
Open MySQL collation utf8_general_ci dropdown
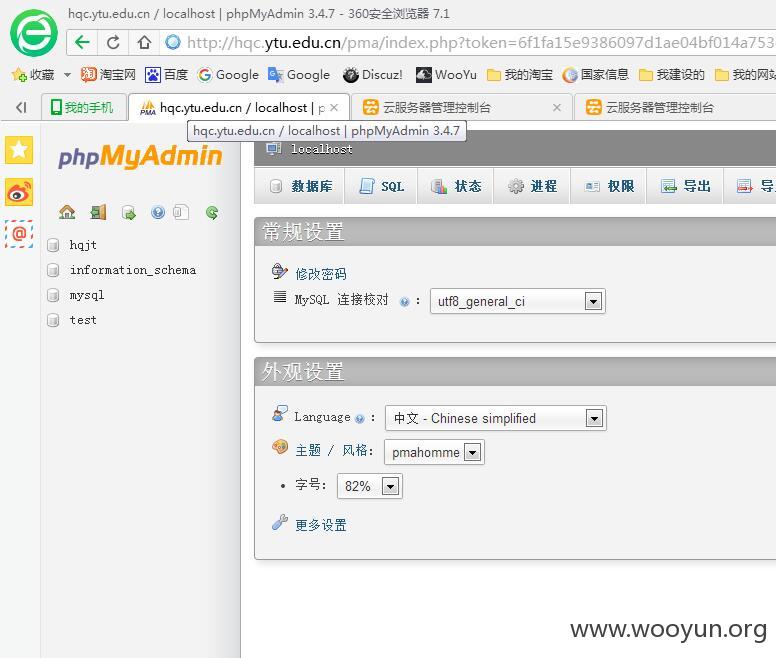click(x=518, y=301)
